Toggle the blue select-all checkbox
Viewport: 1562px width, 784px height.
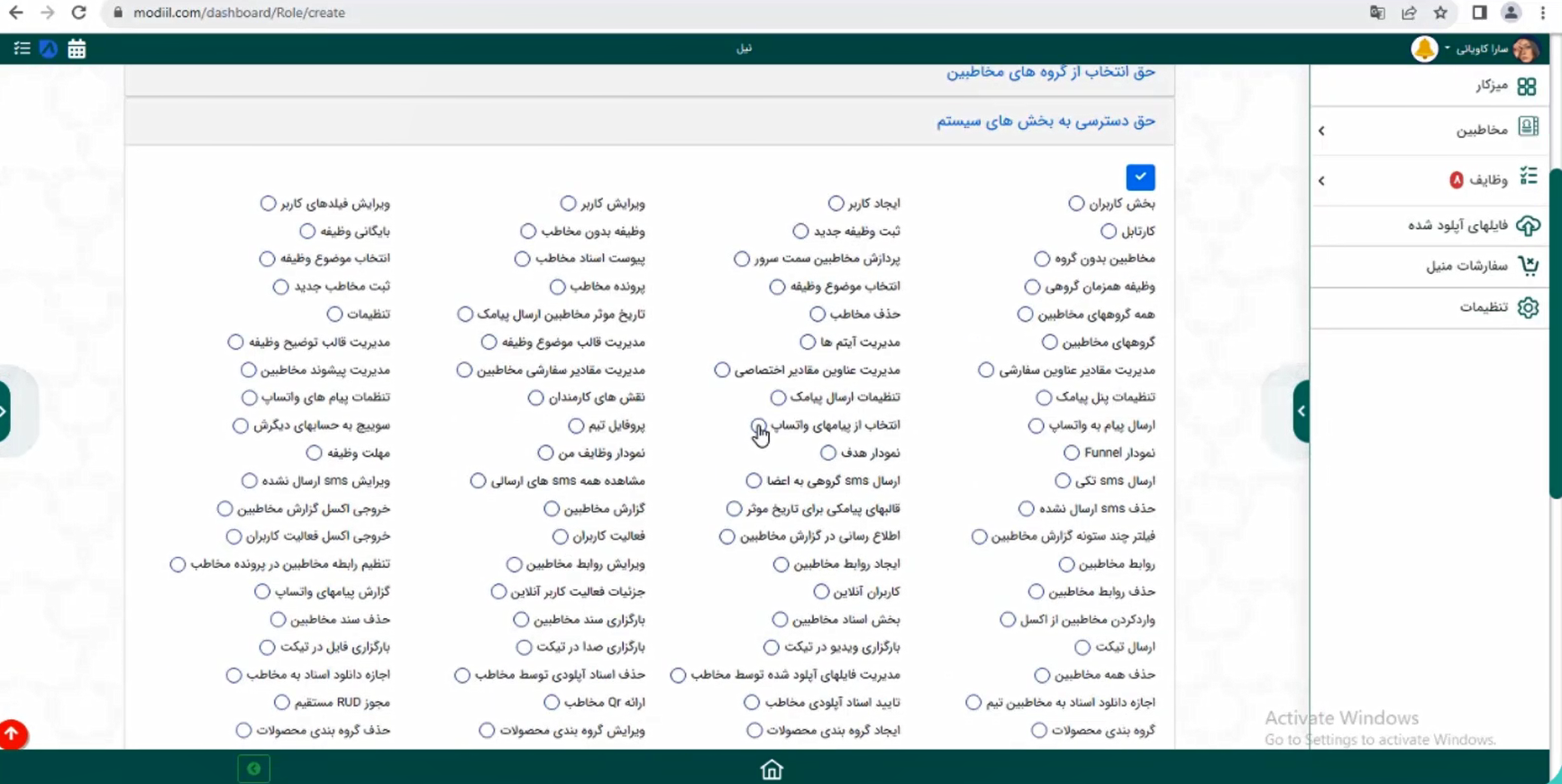[1140, 177]
